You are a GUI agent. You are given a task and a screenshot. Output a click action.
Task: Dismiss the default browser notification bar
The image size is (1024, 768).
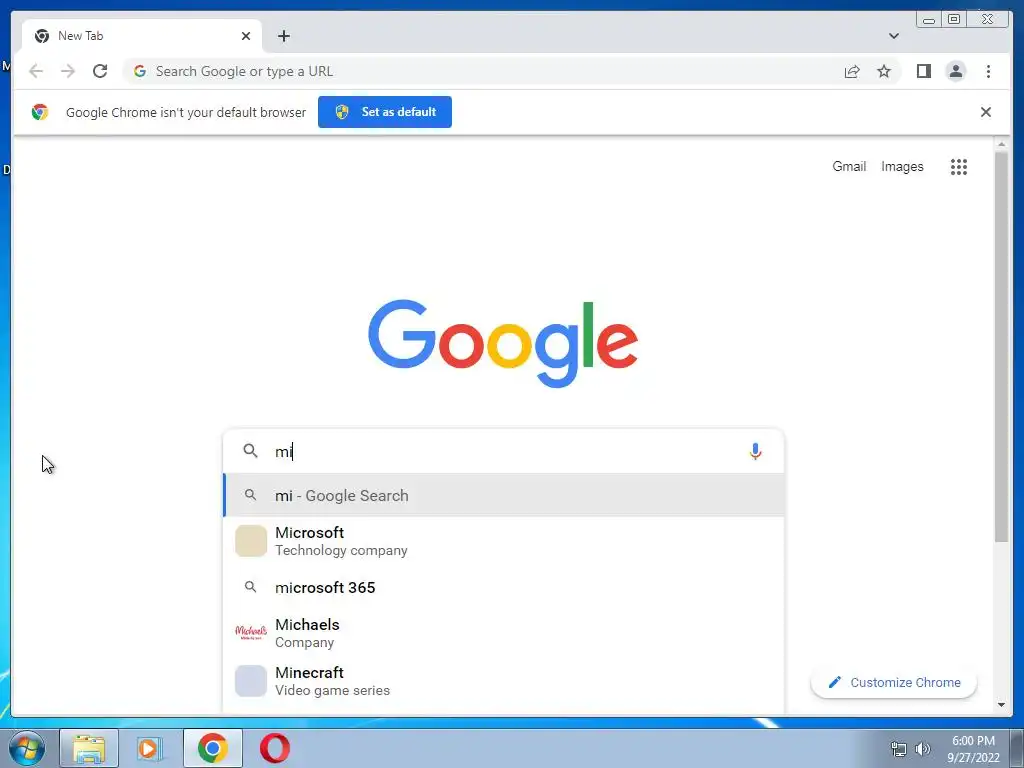click(985, 112)
